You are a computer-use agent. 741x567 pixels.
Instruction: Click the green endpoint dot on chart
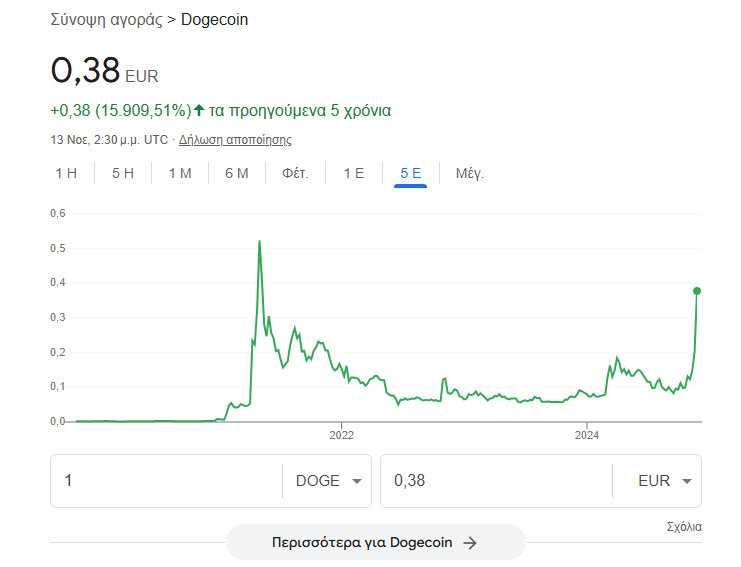click(697, 291)
